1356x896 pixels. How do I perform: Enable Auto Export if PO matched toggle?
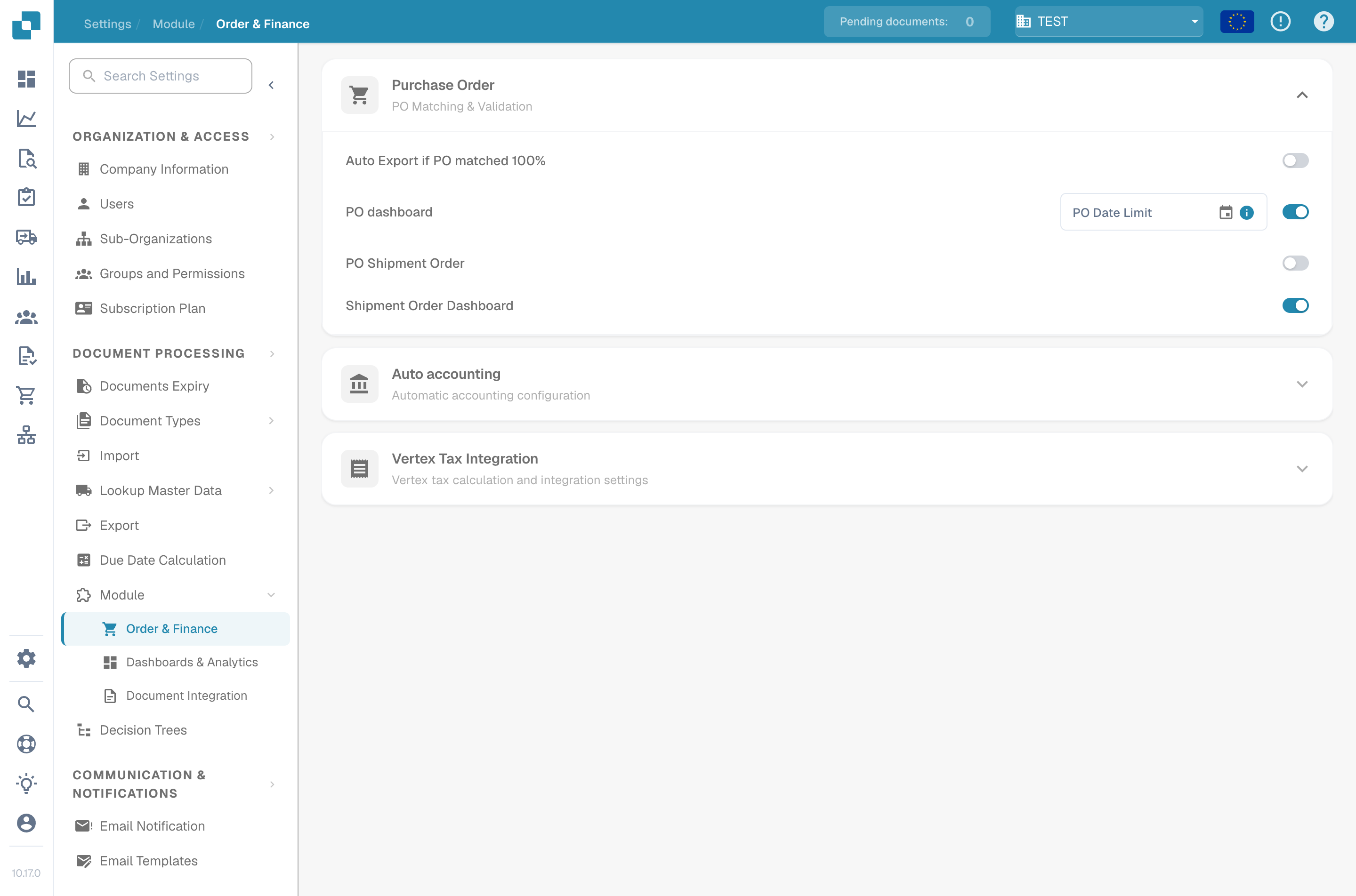click(1295, 160)
